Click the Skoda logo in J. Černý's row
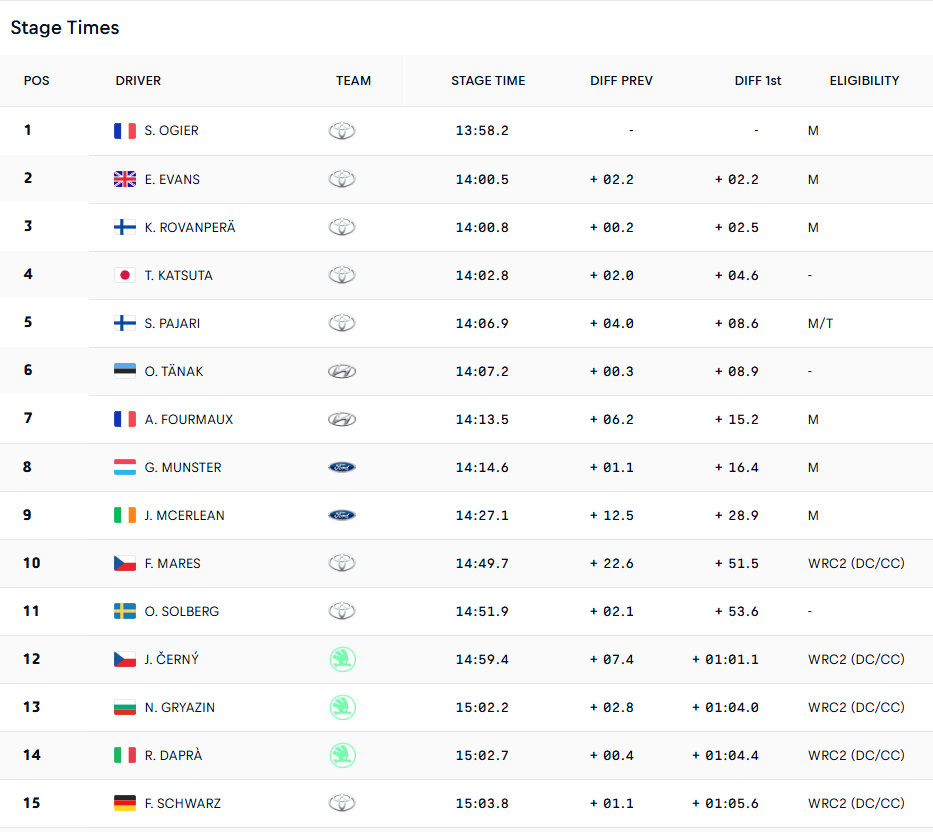 coord(343,659)
